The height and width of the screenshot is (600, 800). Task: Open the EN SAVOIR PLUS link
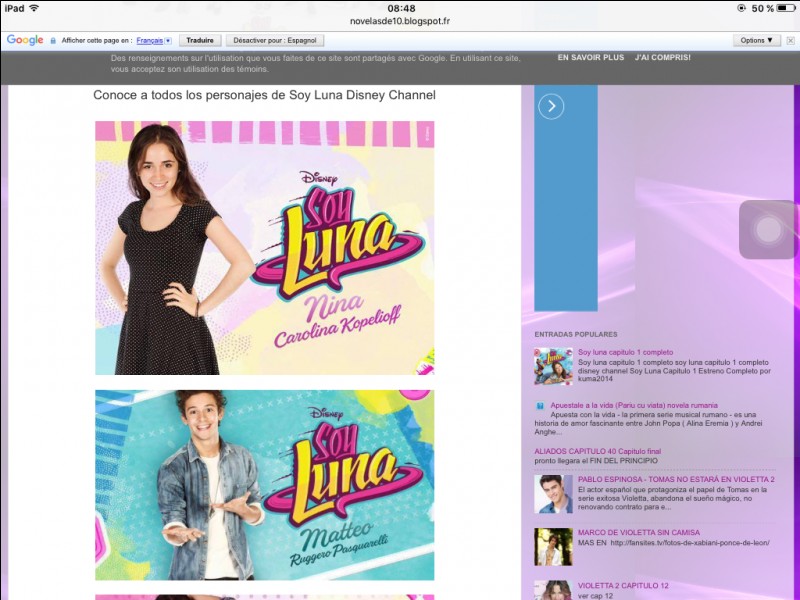pos(591,58)
